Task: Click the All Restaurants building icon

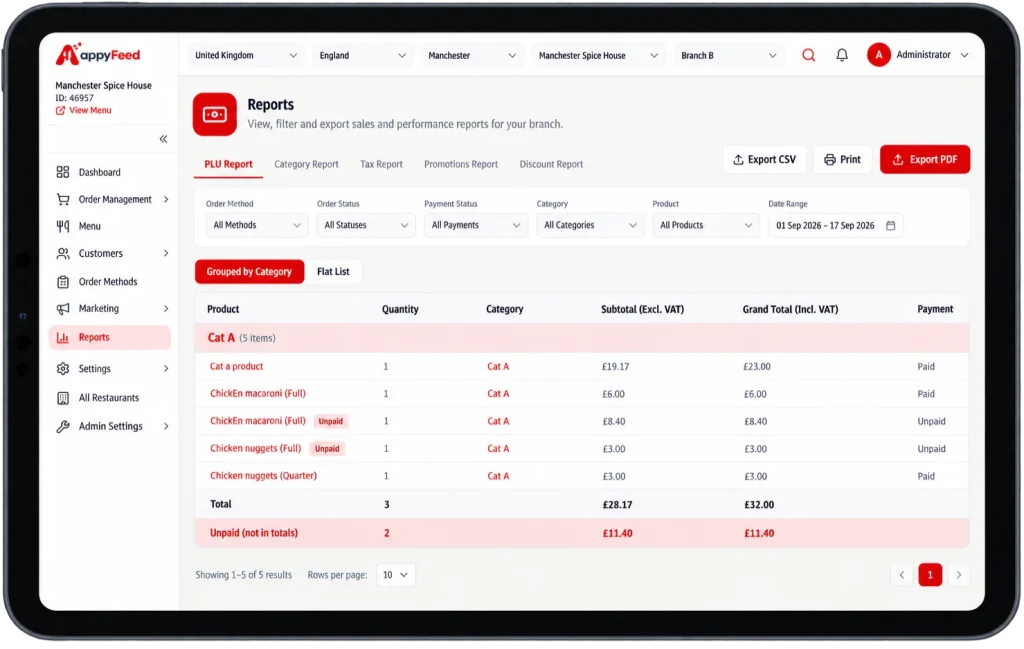Action: click(x=63, y=398)
